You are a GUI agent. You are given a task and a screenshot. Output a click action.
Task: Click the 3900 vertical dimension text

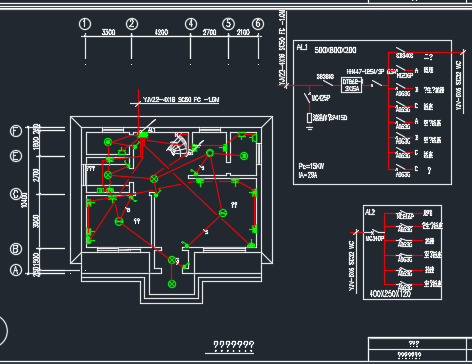pos(36,221)
